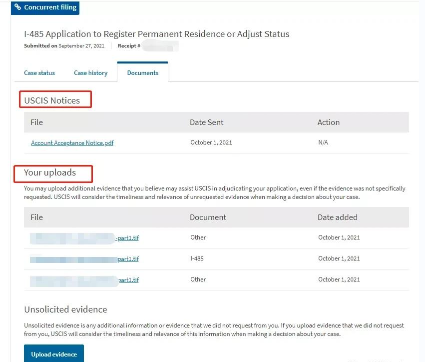
Task: Open the Case history tab
Action: coord(91,73)
